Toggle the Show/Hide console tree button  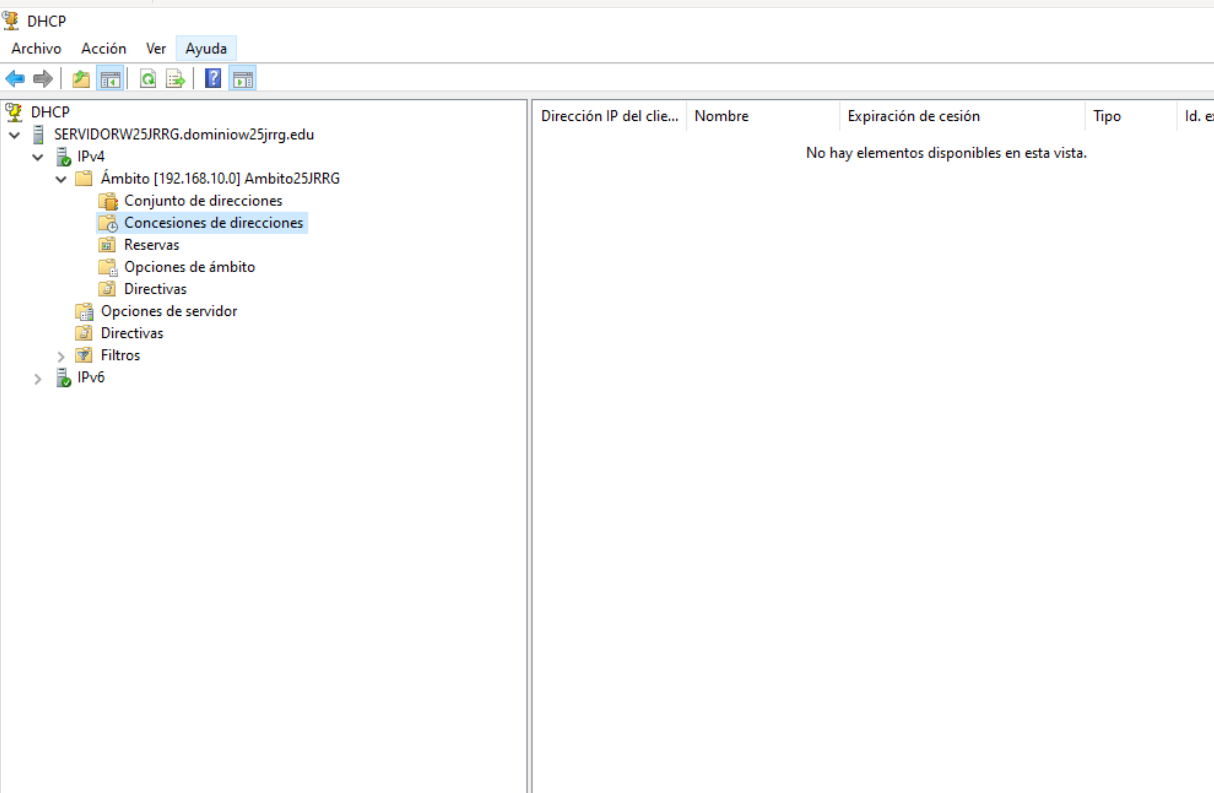pos(110,79)
